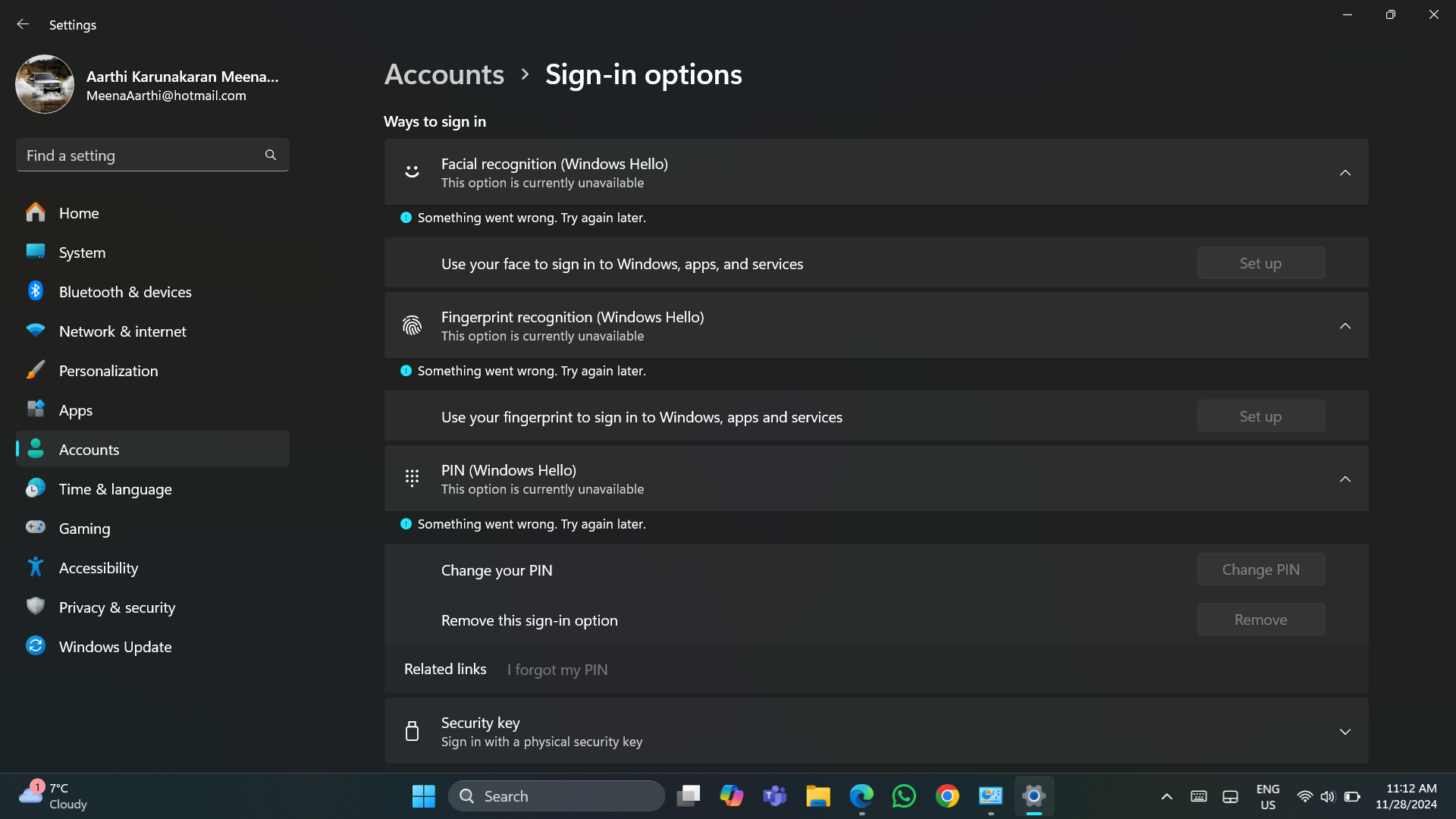Open the Windows Start menu
The height and width of the screenshot is (819, 1456).
tap(423, 796)
